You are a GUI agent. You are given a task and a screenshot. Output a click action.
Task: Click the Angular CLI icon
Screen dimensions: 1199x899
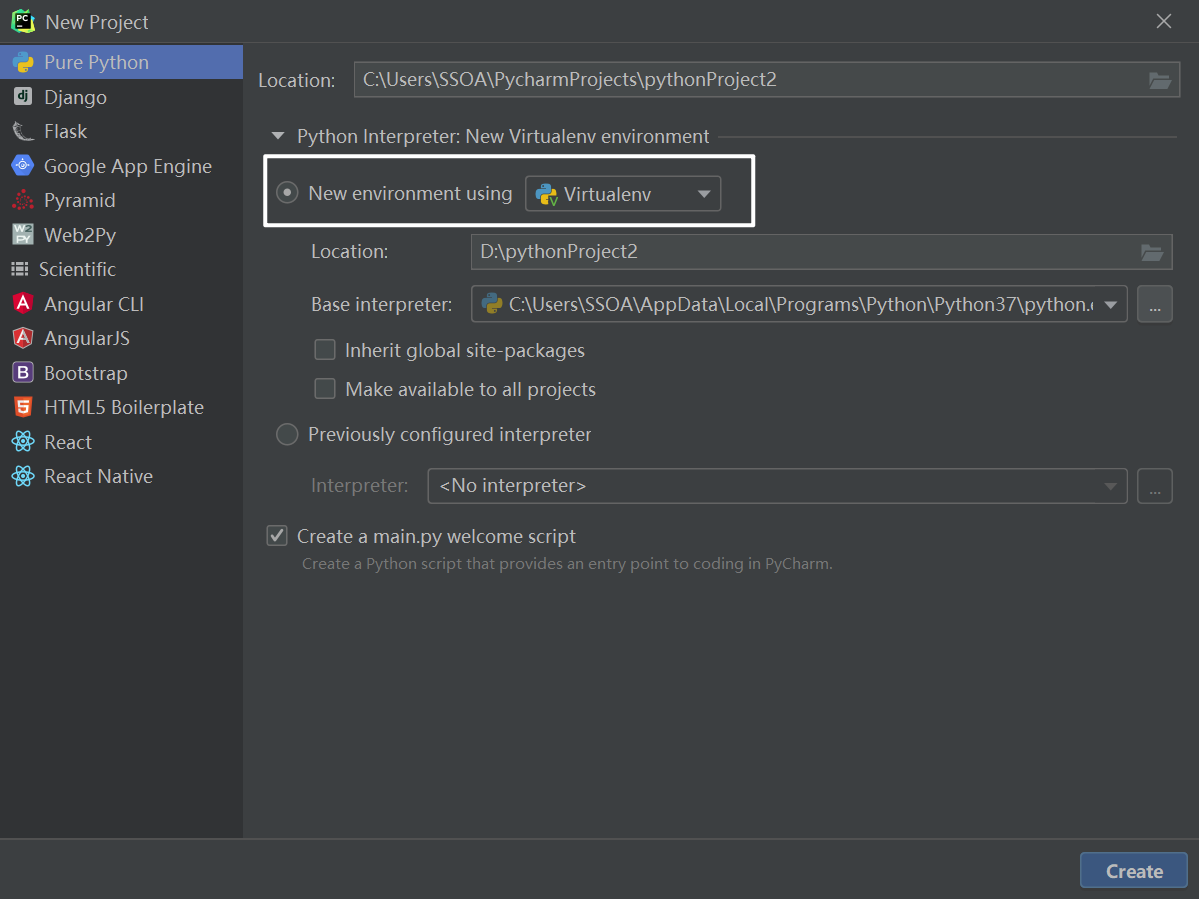tap(23, 303)
